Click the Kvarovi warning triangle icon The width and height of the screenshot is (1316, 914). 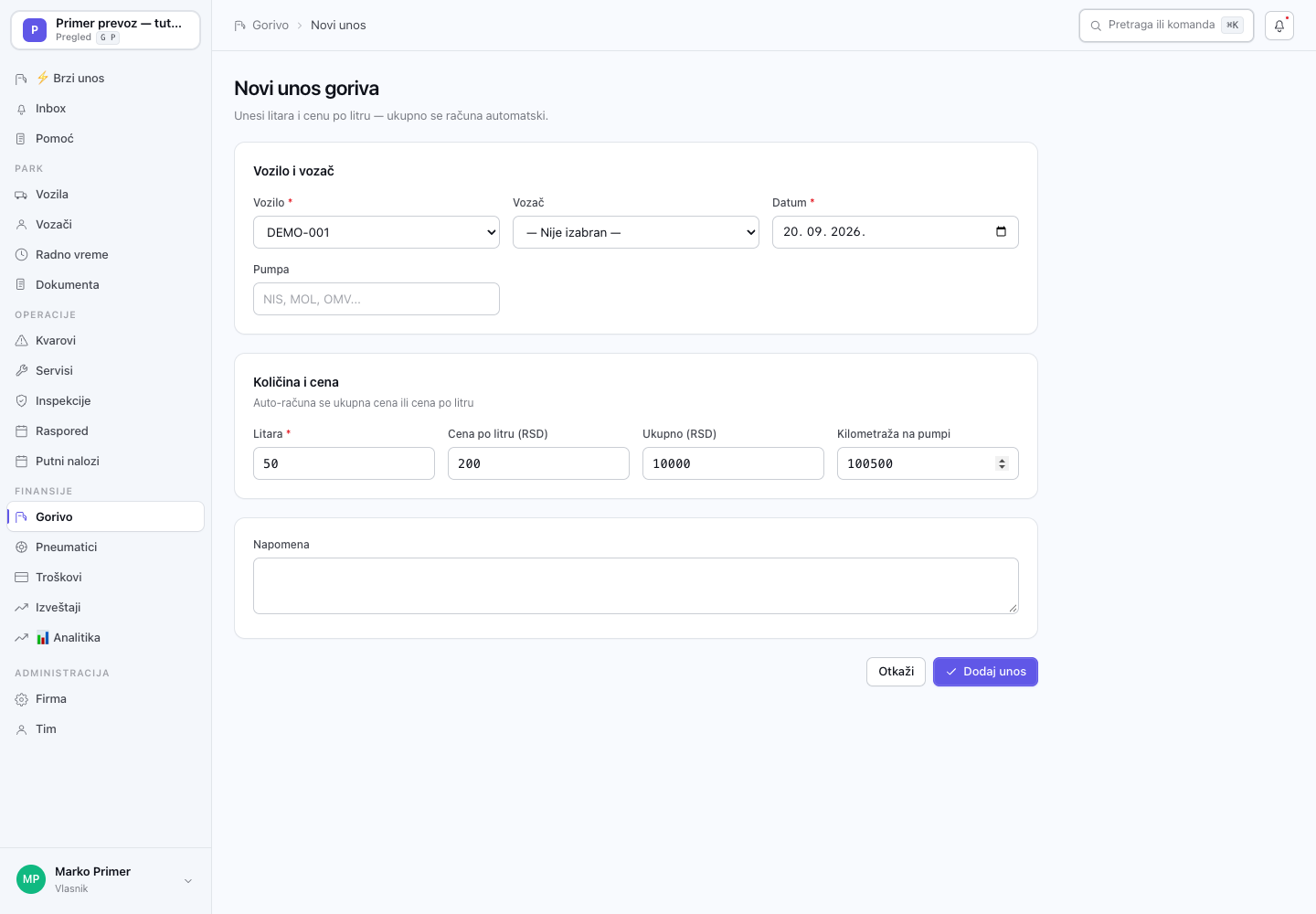point(21,341)
